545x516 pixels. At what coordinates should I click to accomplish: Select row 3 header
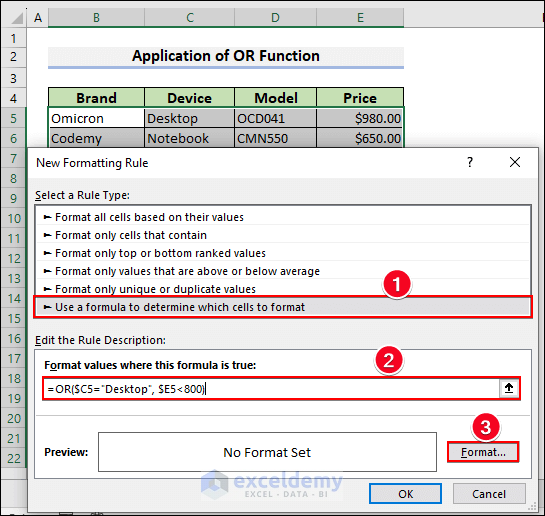(14, 78)
